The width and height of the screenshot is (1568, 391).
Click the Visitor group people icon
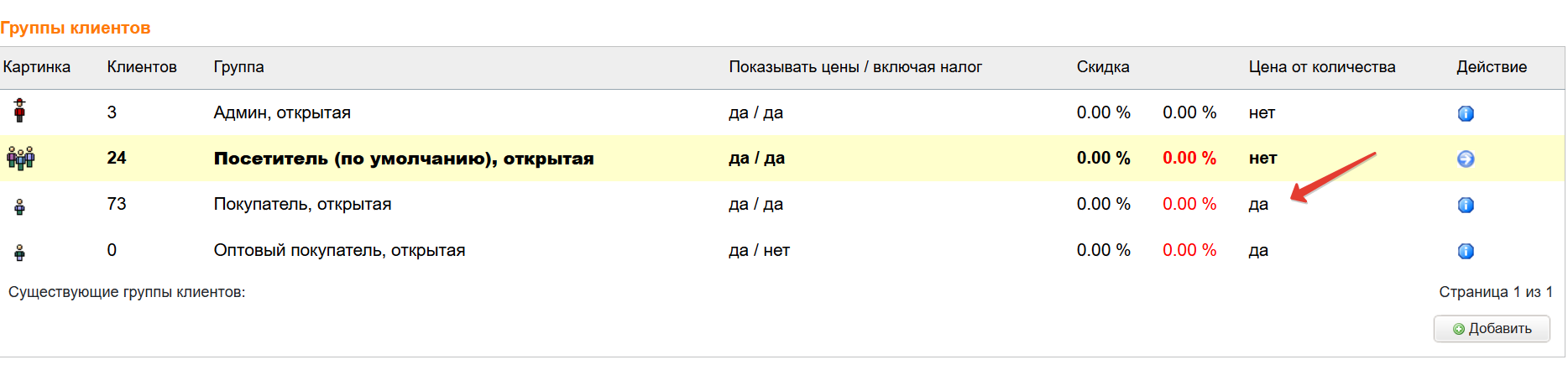(20, 158)
